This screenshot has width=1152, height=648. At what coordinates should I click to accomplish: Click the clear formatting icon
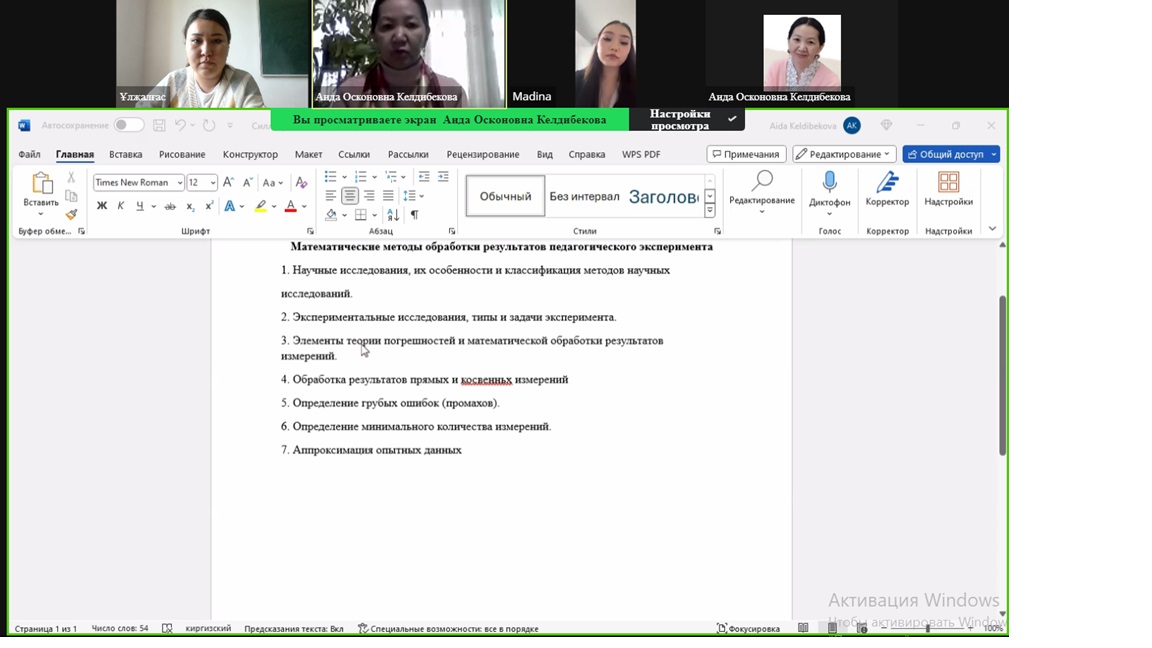301,183
